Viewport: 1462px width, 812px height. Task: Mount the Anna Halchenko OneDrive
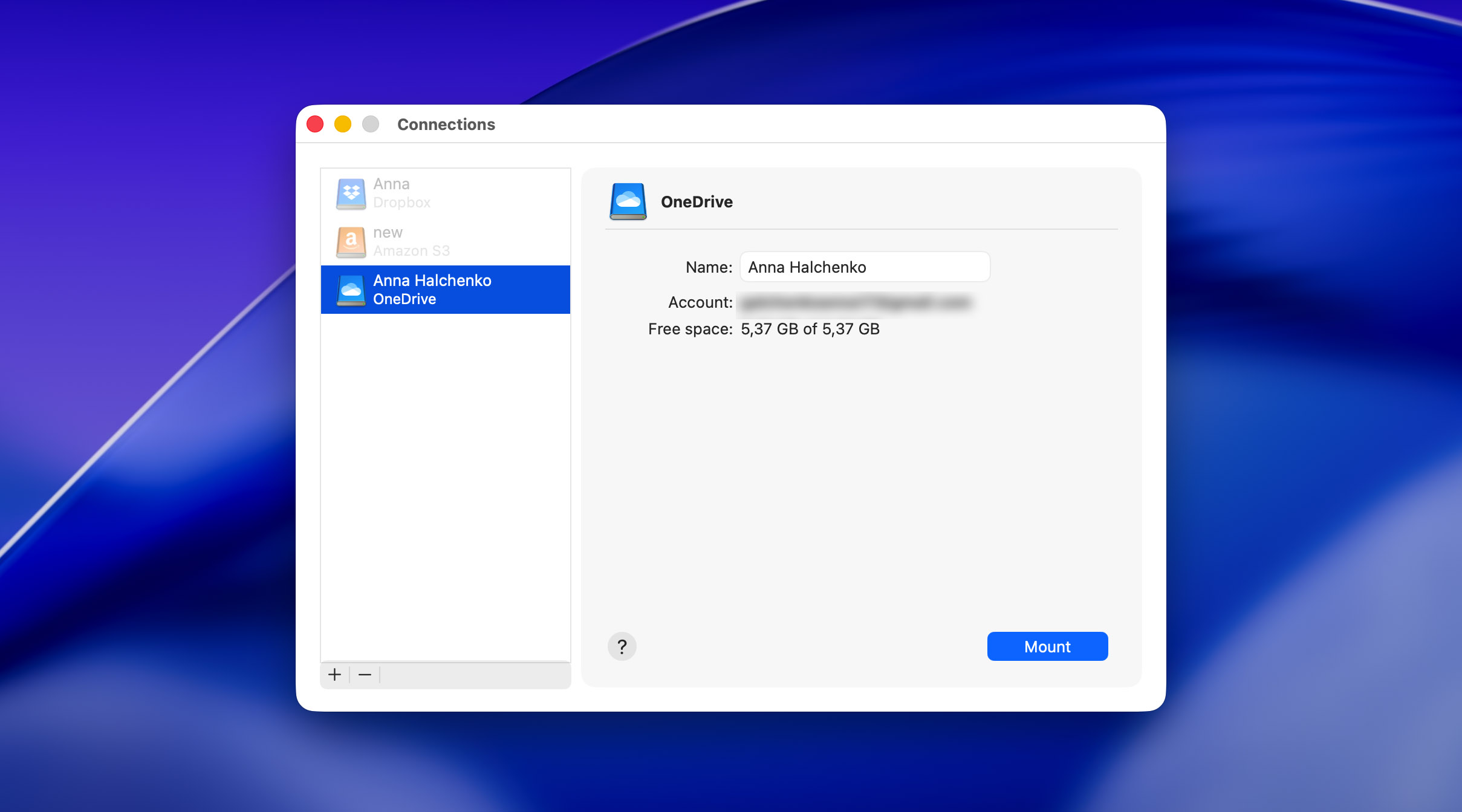tap(1047, 646)
